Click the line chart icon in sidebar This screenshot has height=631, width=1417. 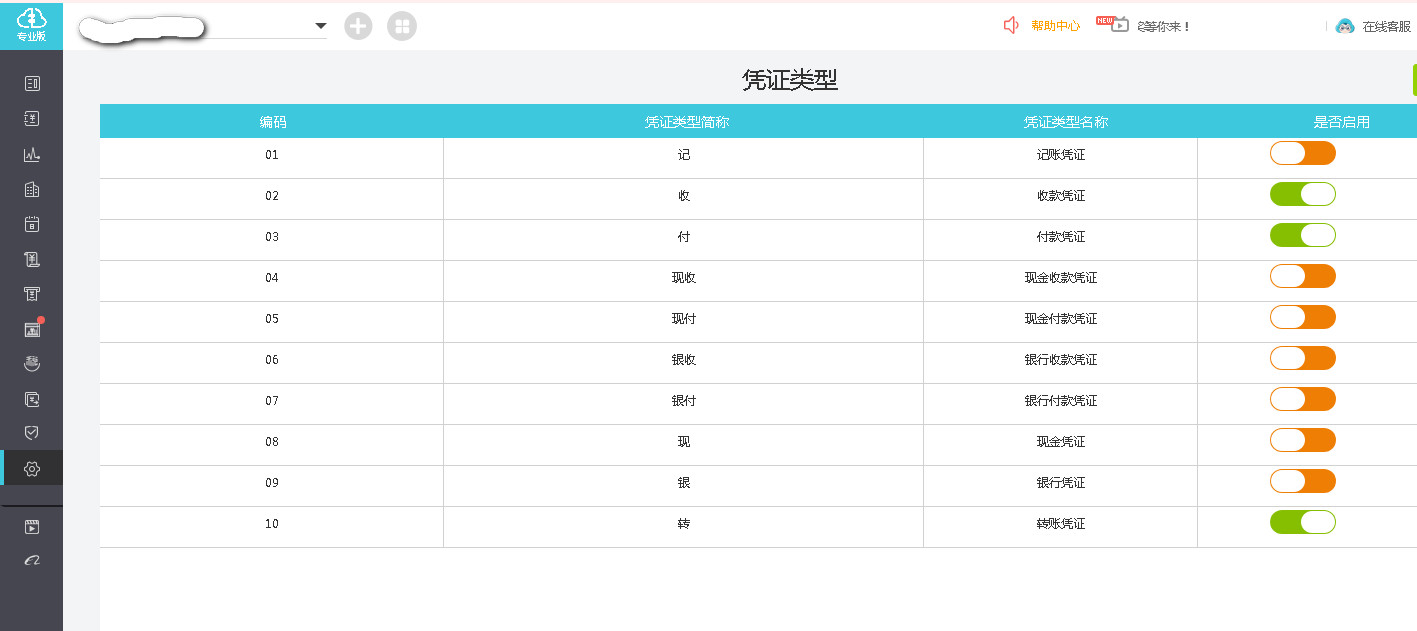[32, 155]
